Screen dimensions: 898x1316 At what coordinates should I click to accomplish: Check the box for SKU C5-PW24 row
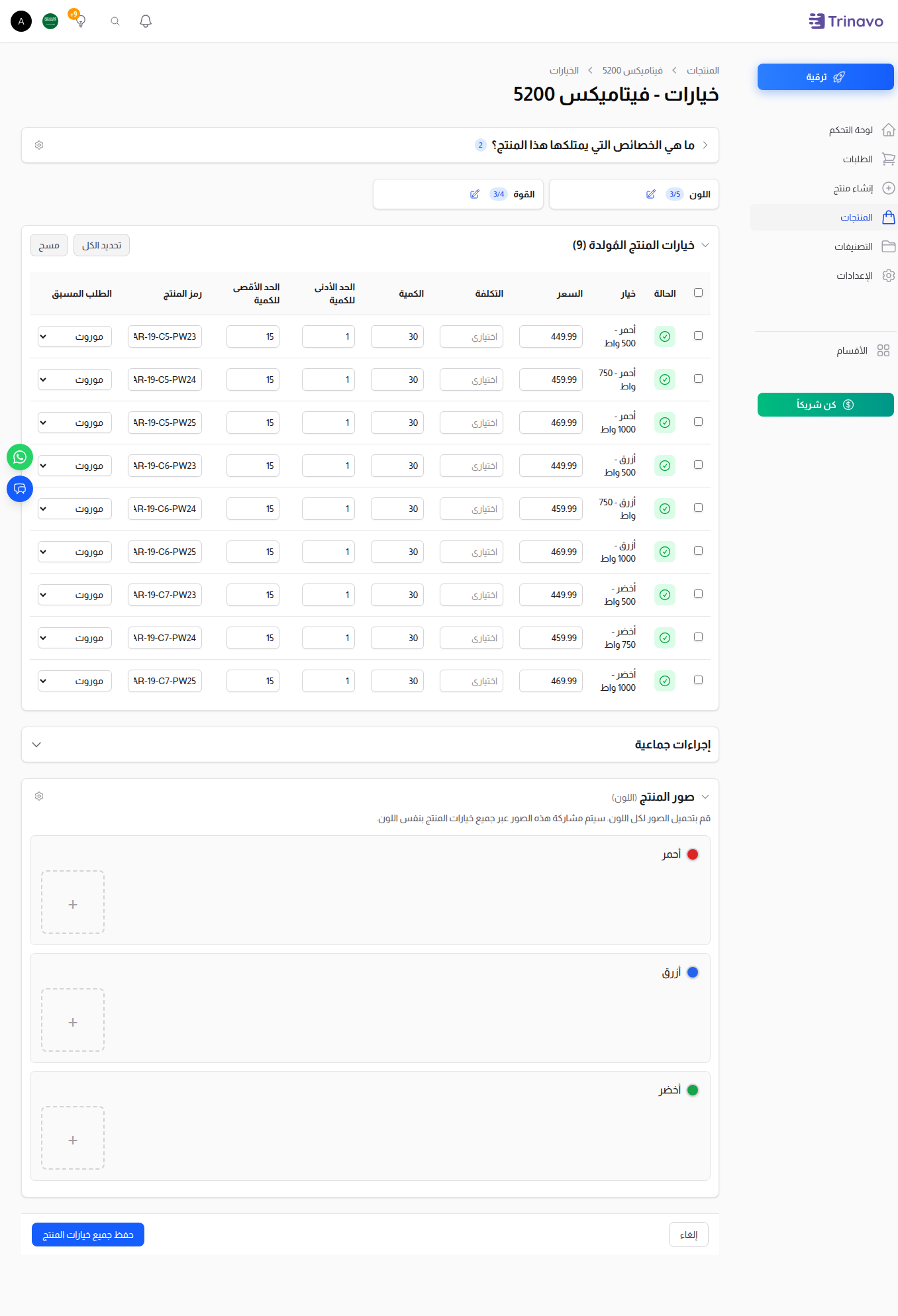point(698,379)
